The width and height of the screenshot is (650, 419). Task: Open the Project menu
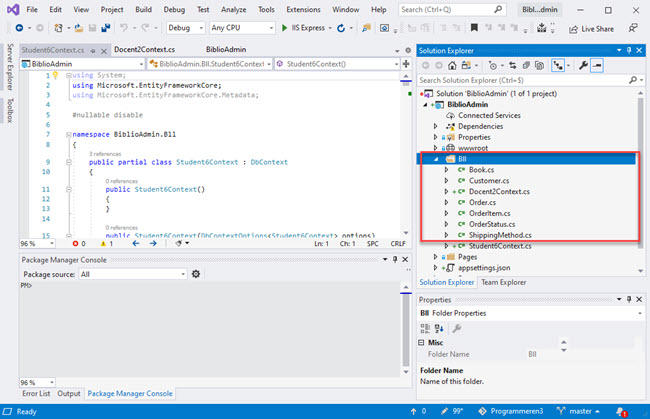[112, 10]
